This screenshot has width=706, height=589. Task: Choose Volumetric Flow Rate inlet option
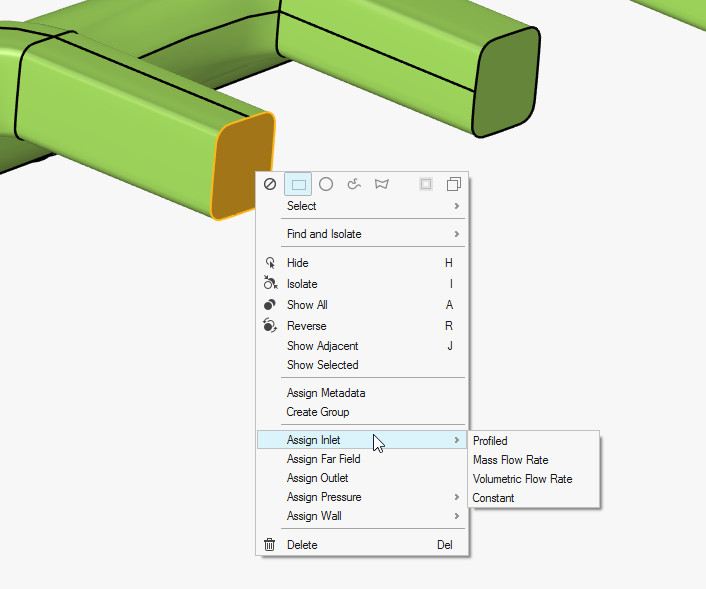[x=522, y=479]
